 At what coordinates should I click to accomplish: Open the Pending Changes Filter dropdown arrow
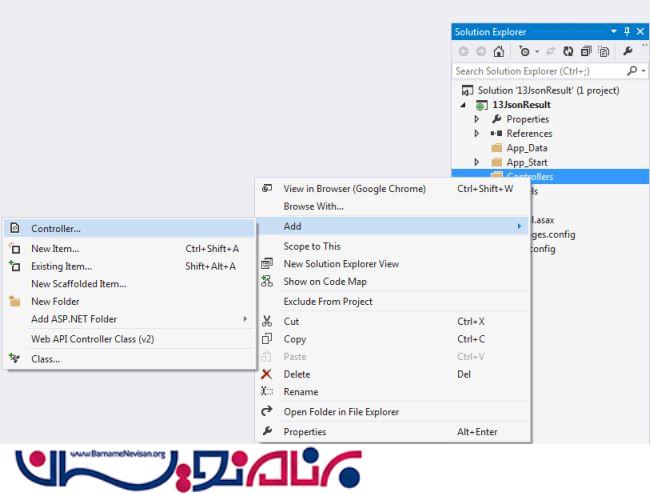537,52
